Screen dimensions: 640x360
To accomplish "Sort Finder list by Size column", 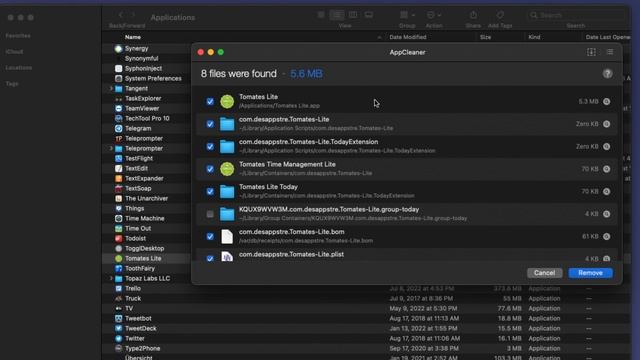I will [485, 37].
